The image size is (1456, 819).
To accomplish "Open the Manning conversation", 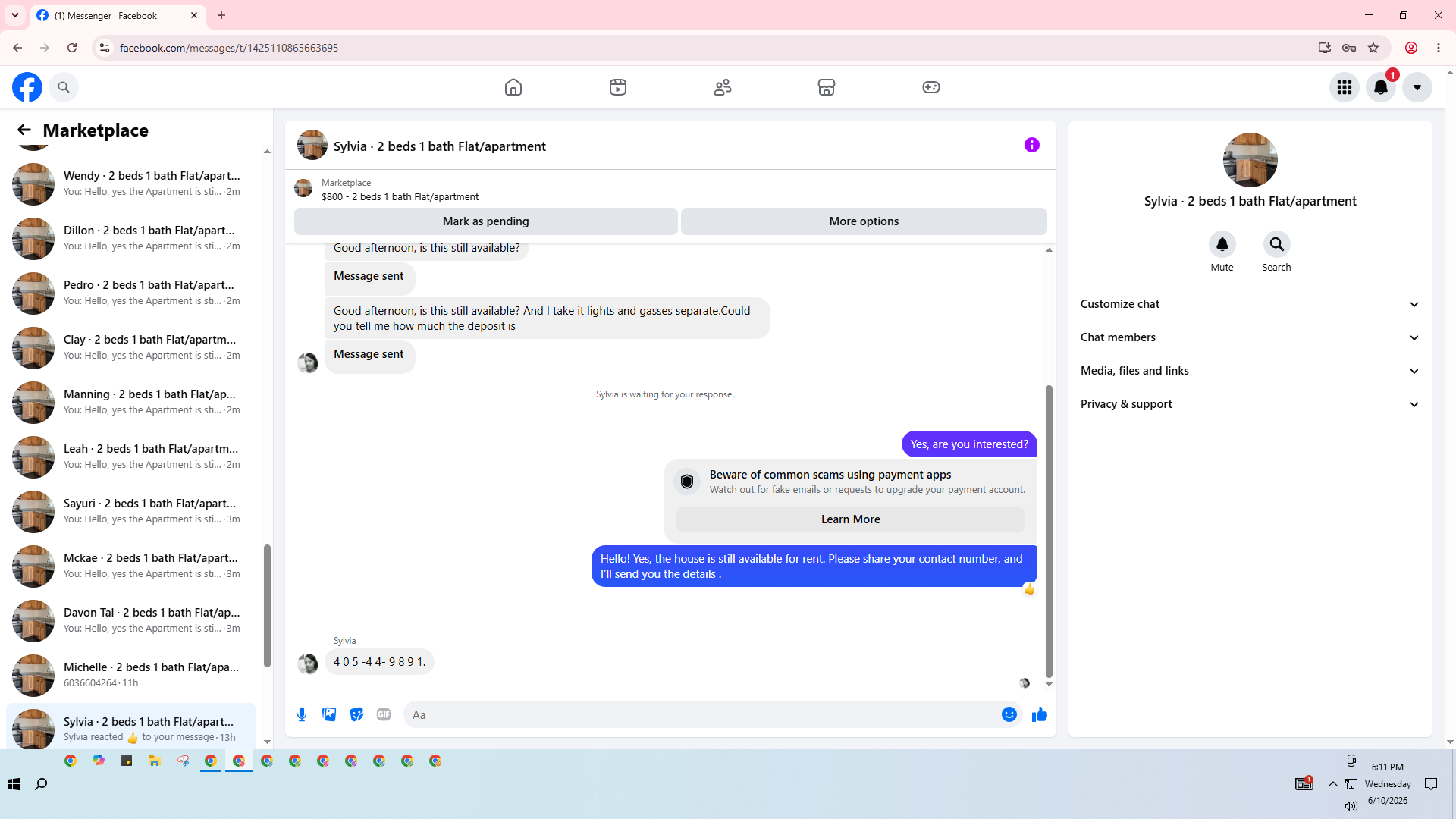I will 130,402.
